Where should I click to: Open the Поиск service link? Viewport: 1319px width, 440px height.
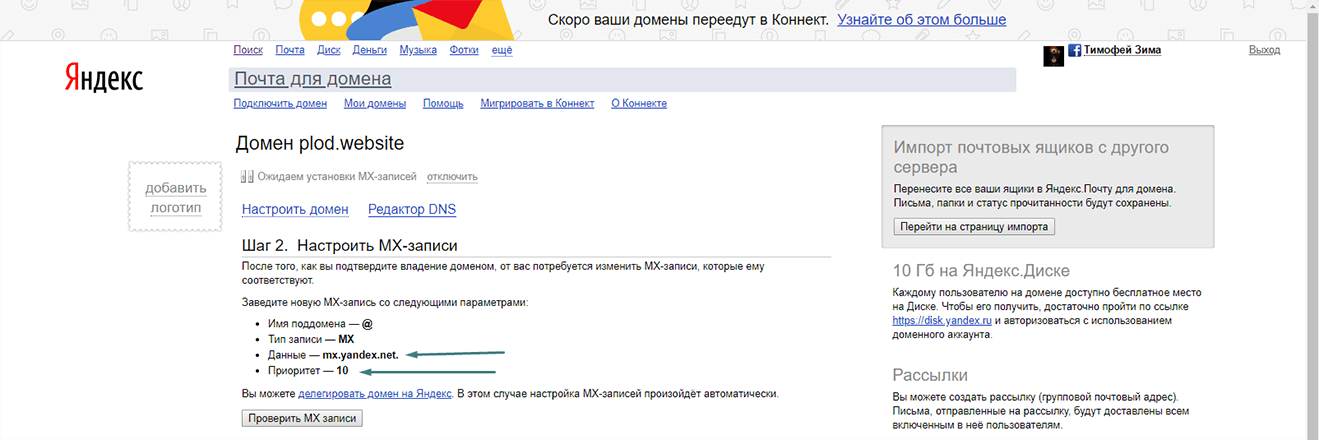248,50
